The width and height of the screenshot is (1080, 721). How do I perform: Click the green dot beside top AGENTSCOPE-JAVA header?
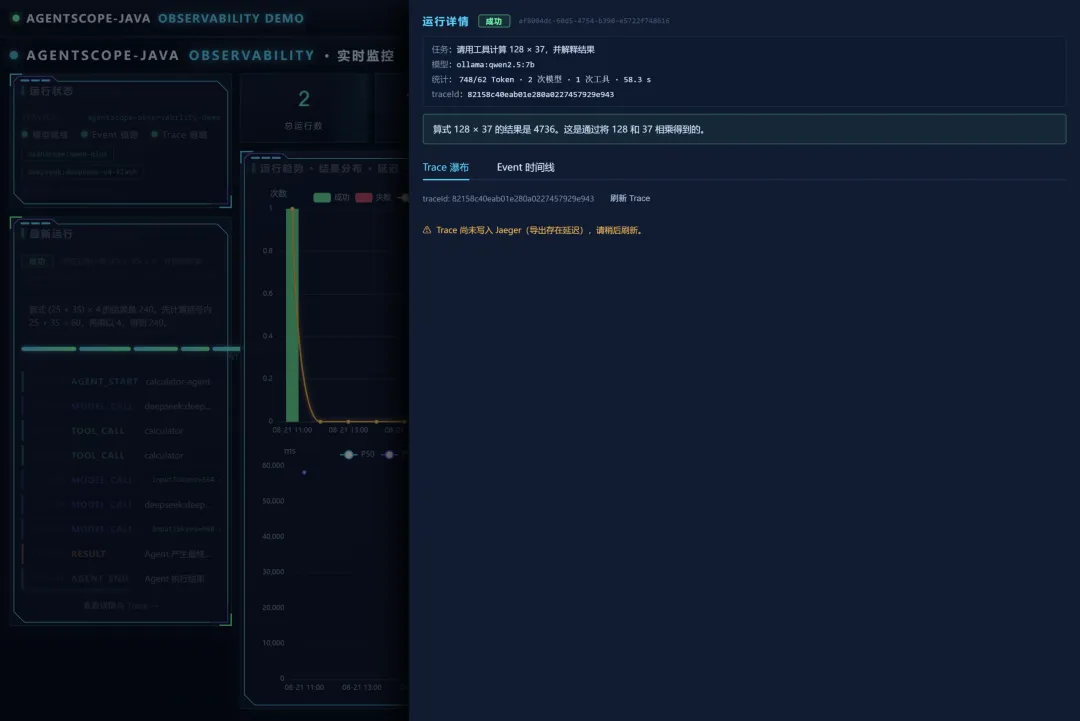tap(16, 19)
